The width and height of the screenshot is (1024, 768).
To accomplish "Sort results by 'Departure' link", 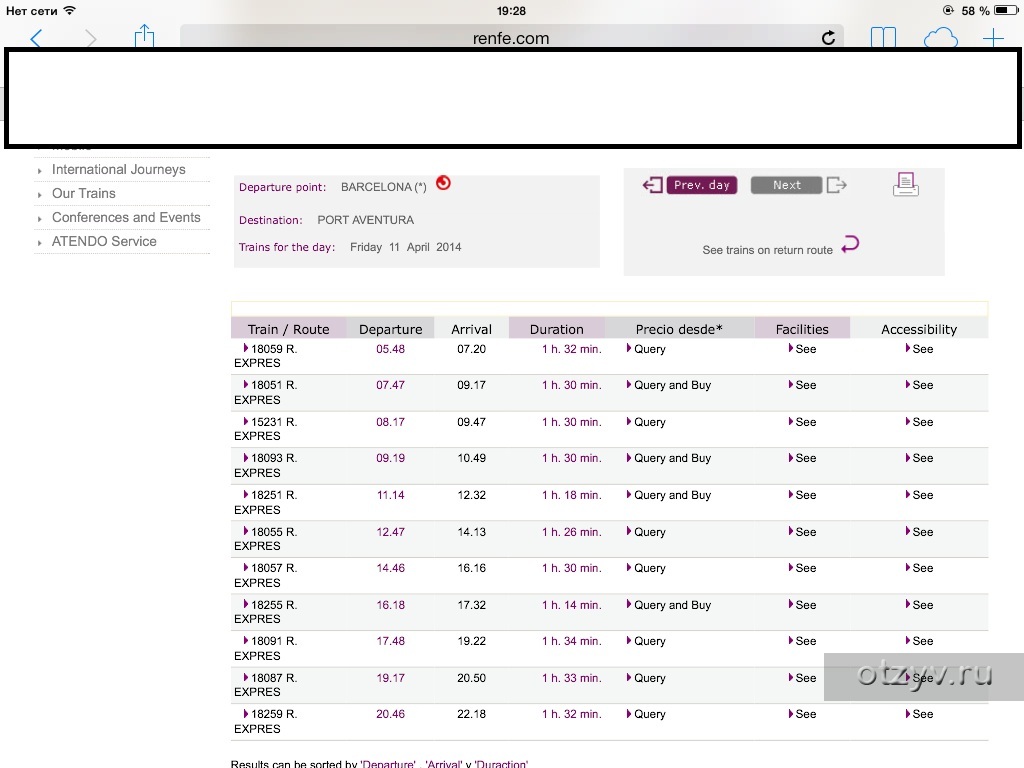I will pyautogui.click(x=387, y=764).
